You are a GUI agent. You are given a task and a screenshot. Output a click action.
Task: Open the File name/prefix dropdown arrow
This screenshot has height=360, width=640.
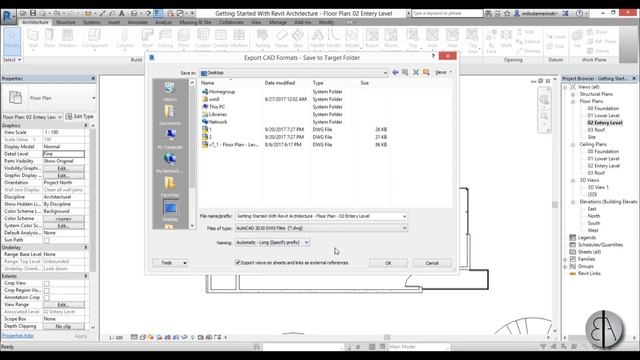pyautogui.click(x=404, y=216)
